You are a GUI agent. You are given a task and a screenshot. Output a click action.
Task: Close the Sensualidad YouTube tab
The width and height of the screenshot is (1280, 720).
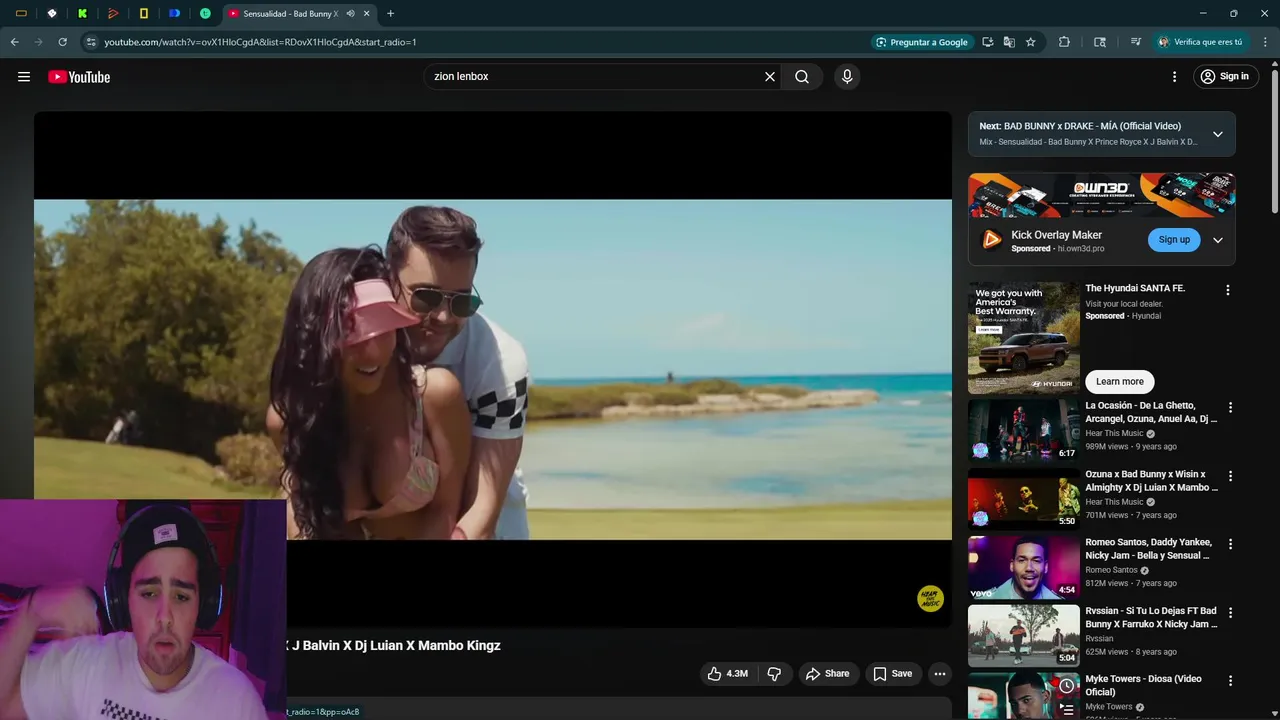tap(366, 14)
